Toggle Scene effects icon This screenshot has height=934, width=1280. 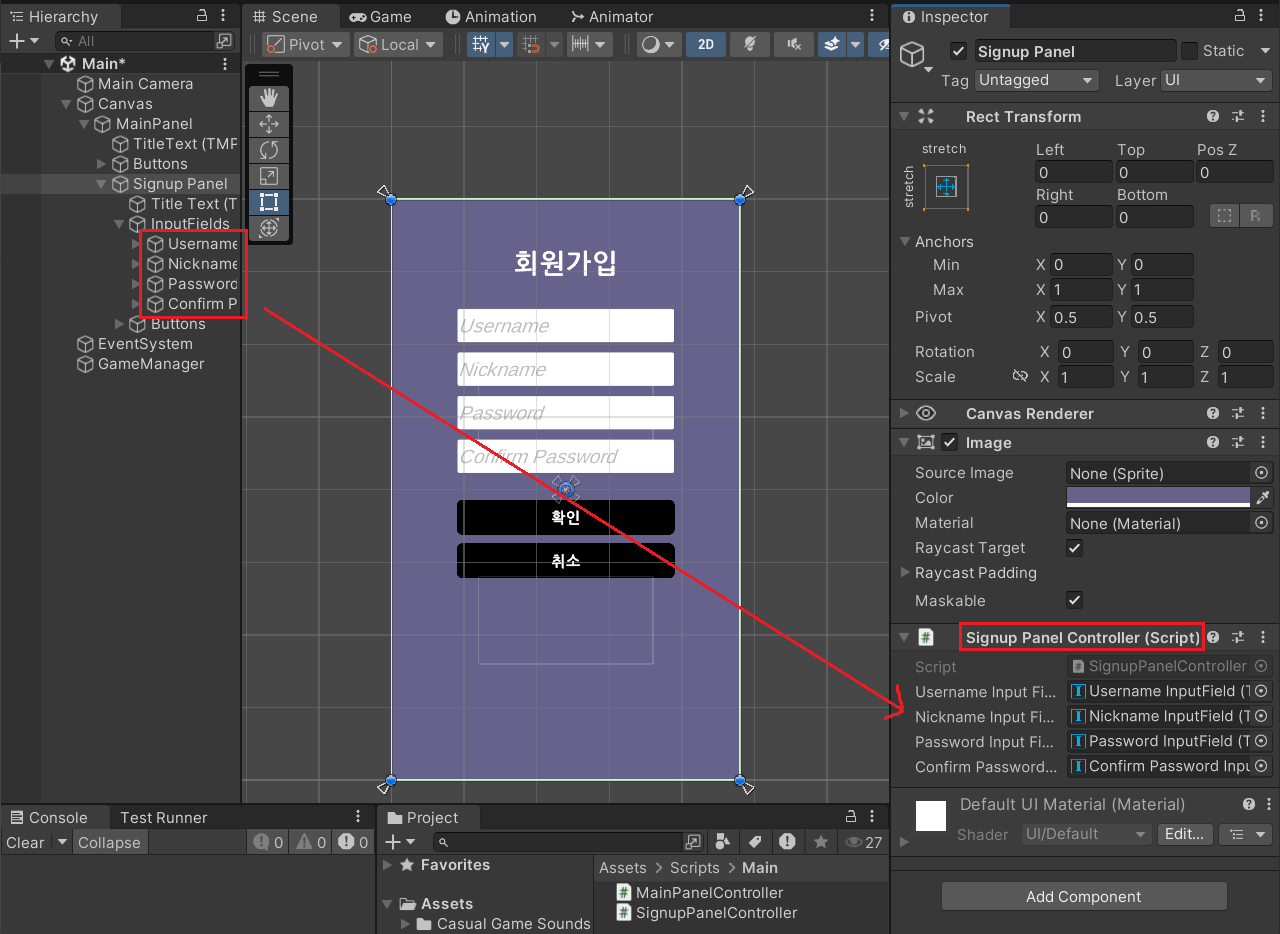tap(831, 44)
